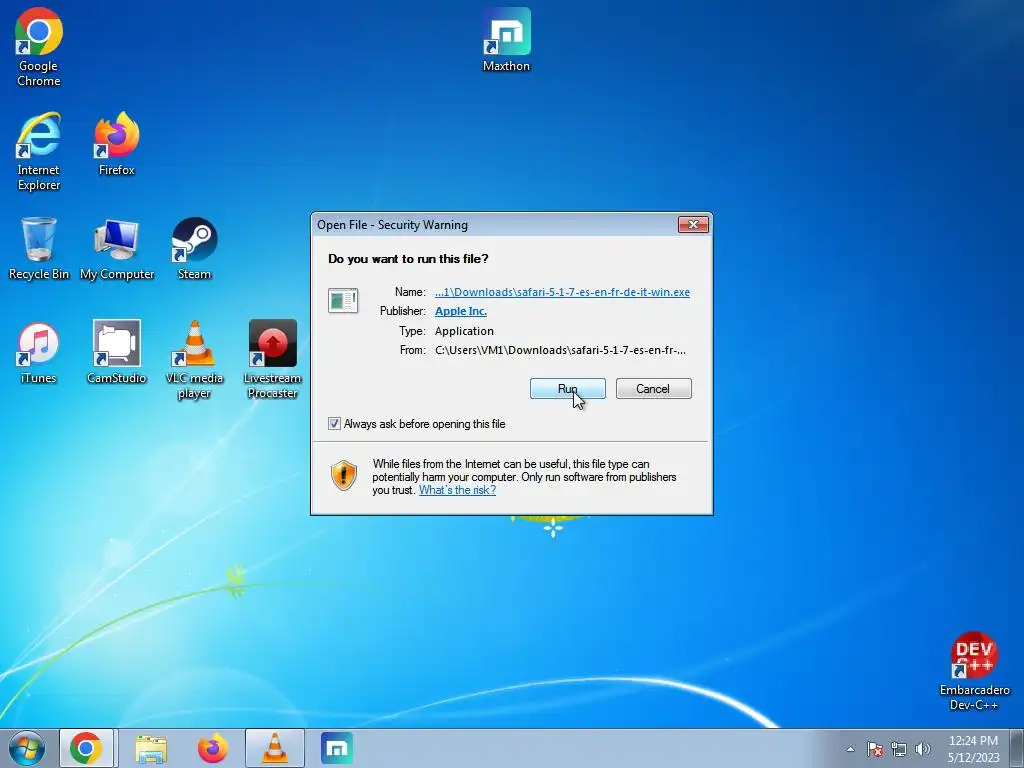1024x768 pixels.
Task: Select Embarcadero Dev-C++ desktop icon
Action: [974, 671]
